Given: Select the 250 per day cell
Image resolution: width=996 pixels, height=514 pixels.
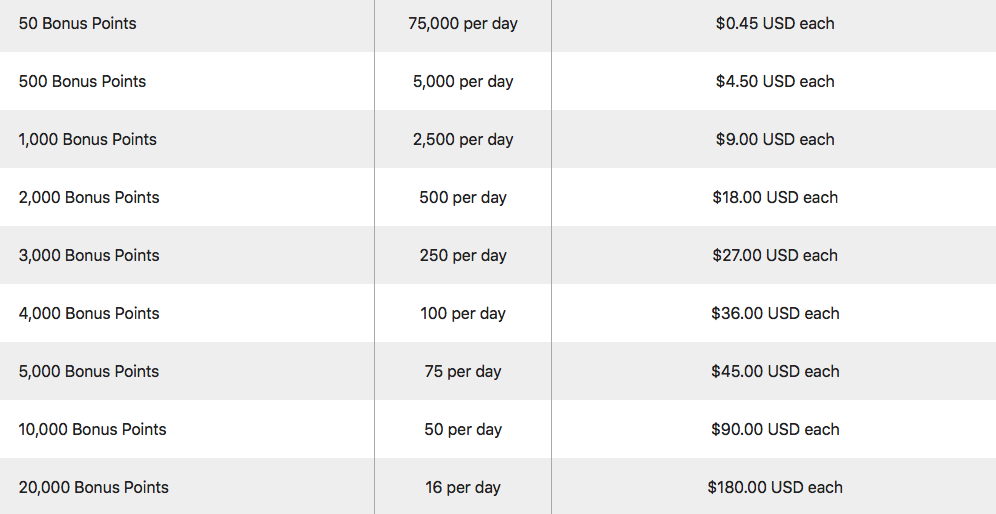Looking at the screenshot, I should tap(463, 255).
